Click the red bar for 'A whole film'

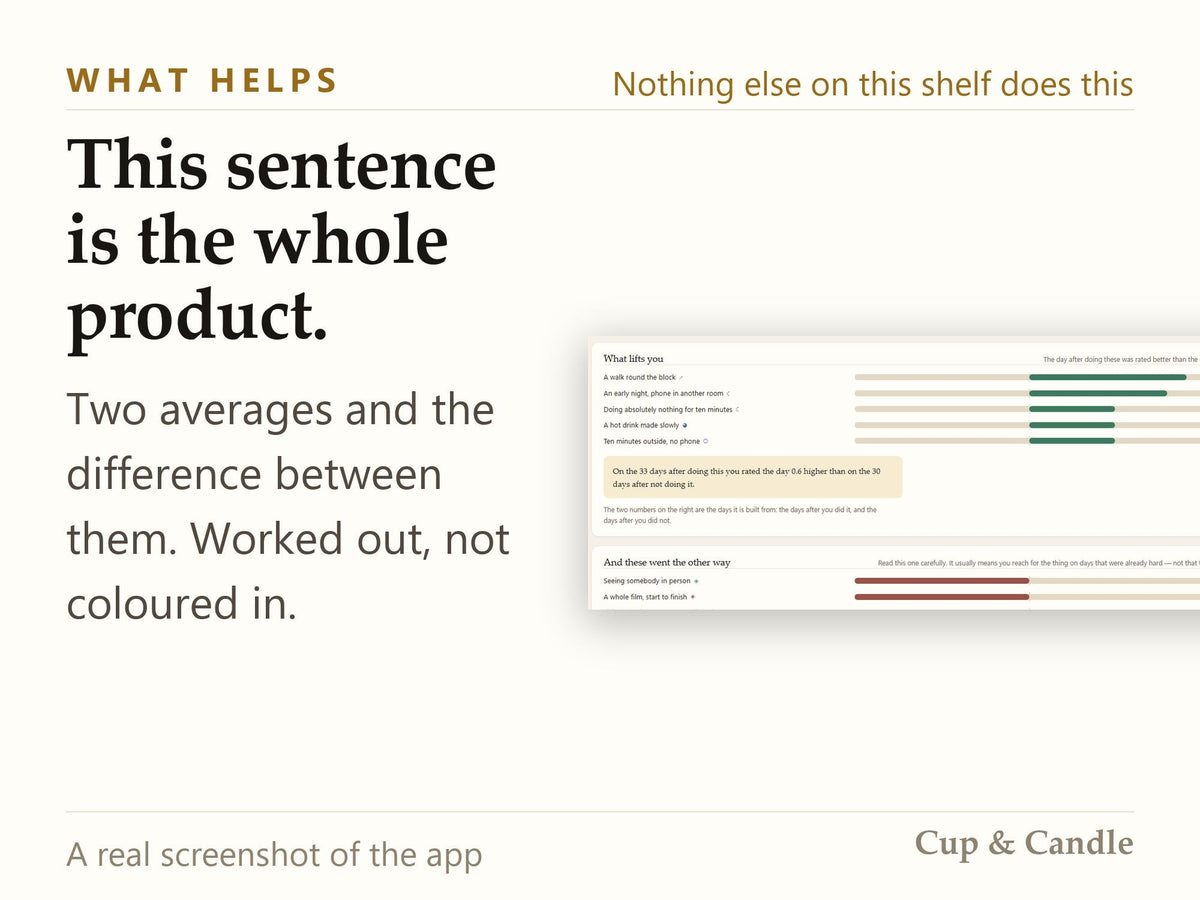point(941,597)
